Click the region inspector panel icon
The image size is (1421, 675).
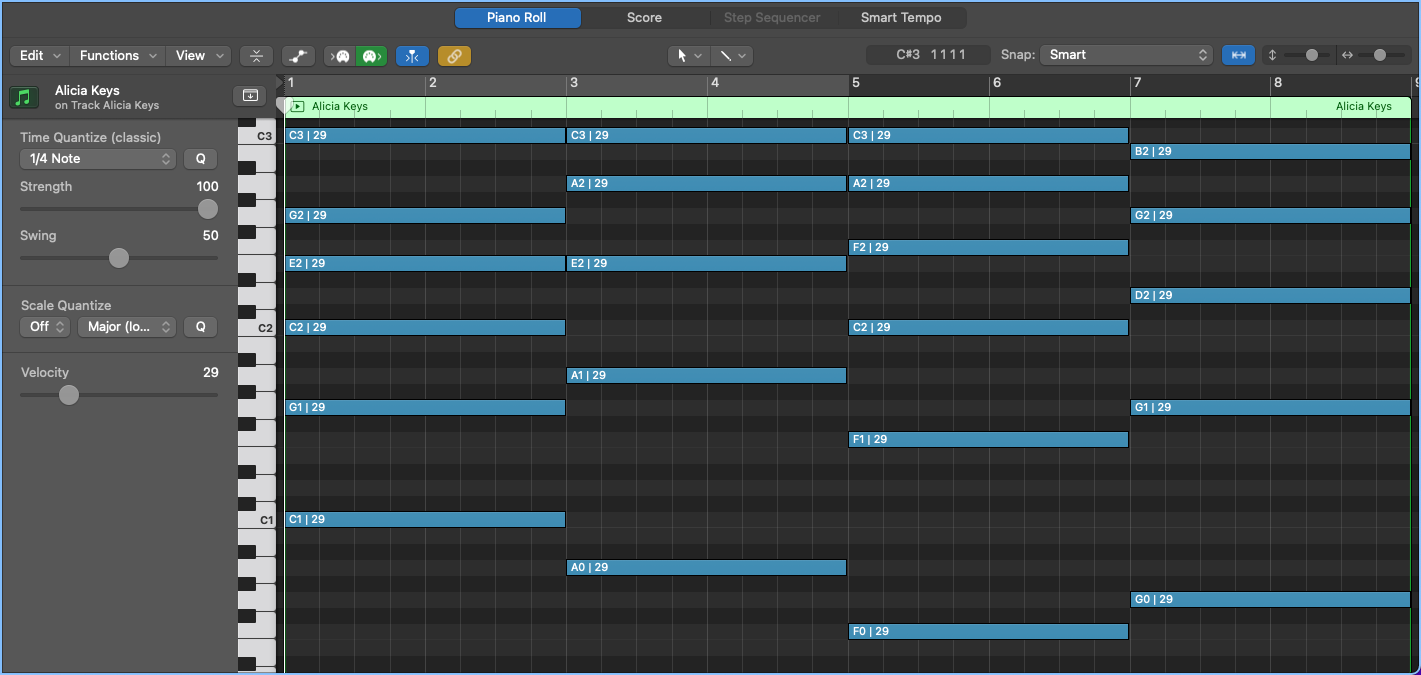pyautogui.click(x=249, y=94)
